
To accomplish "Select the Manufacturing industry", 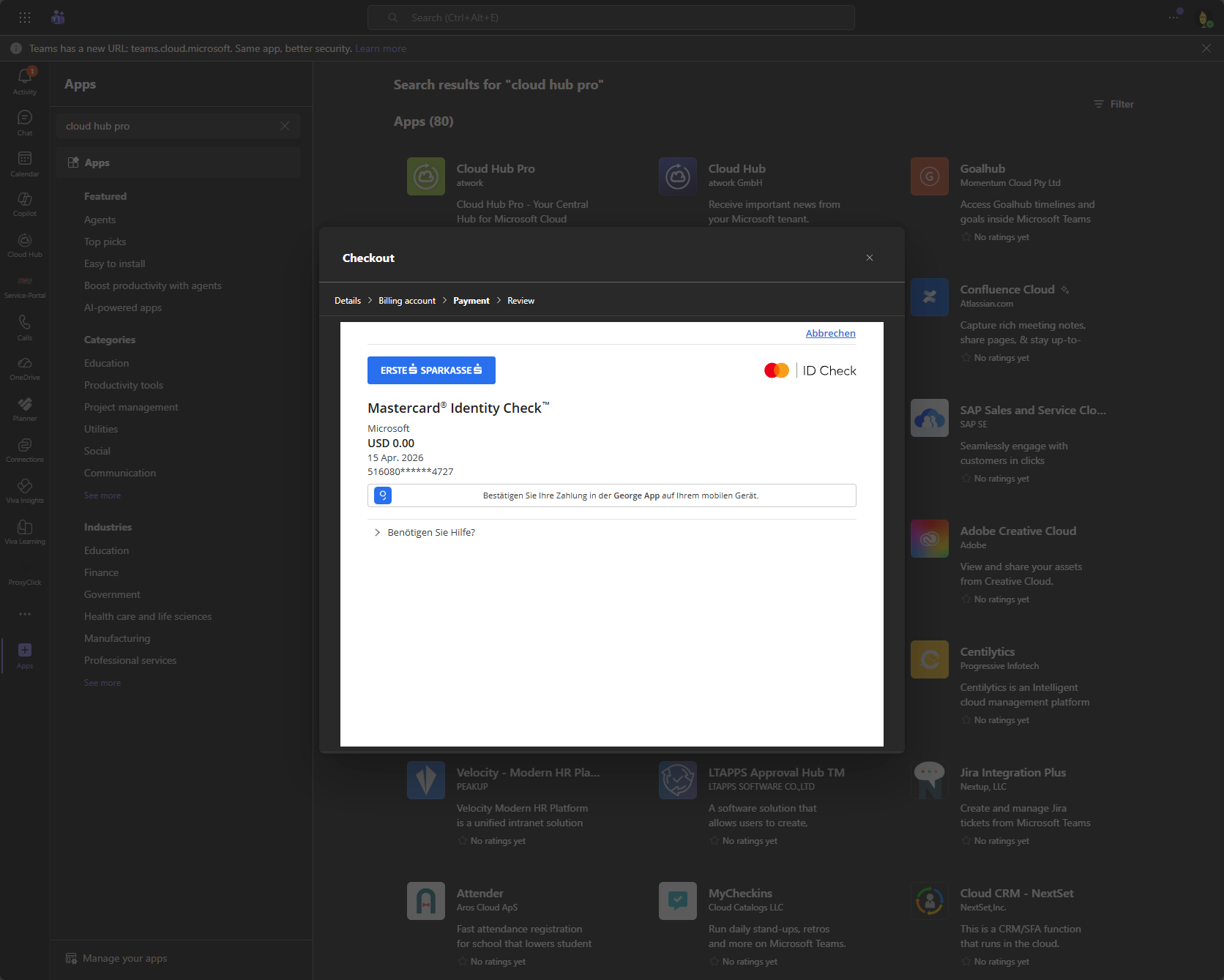I will pyautogui.click(x=117, y=638).
